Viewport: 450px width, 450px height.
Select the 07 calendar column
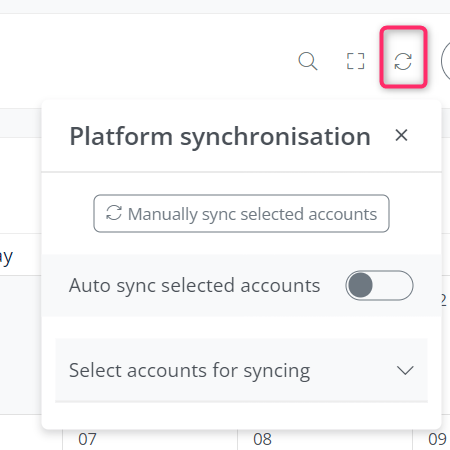(87, 439)
